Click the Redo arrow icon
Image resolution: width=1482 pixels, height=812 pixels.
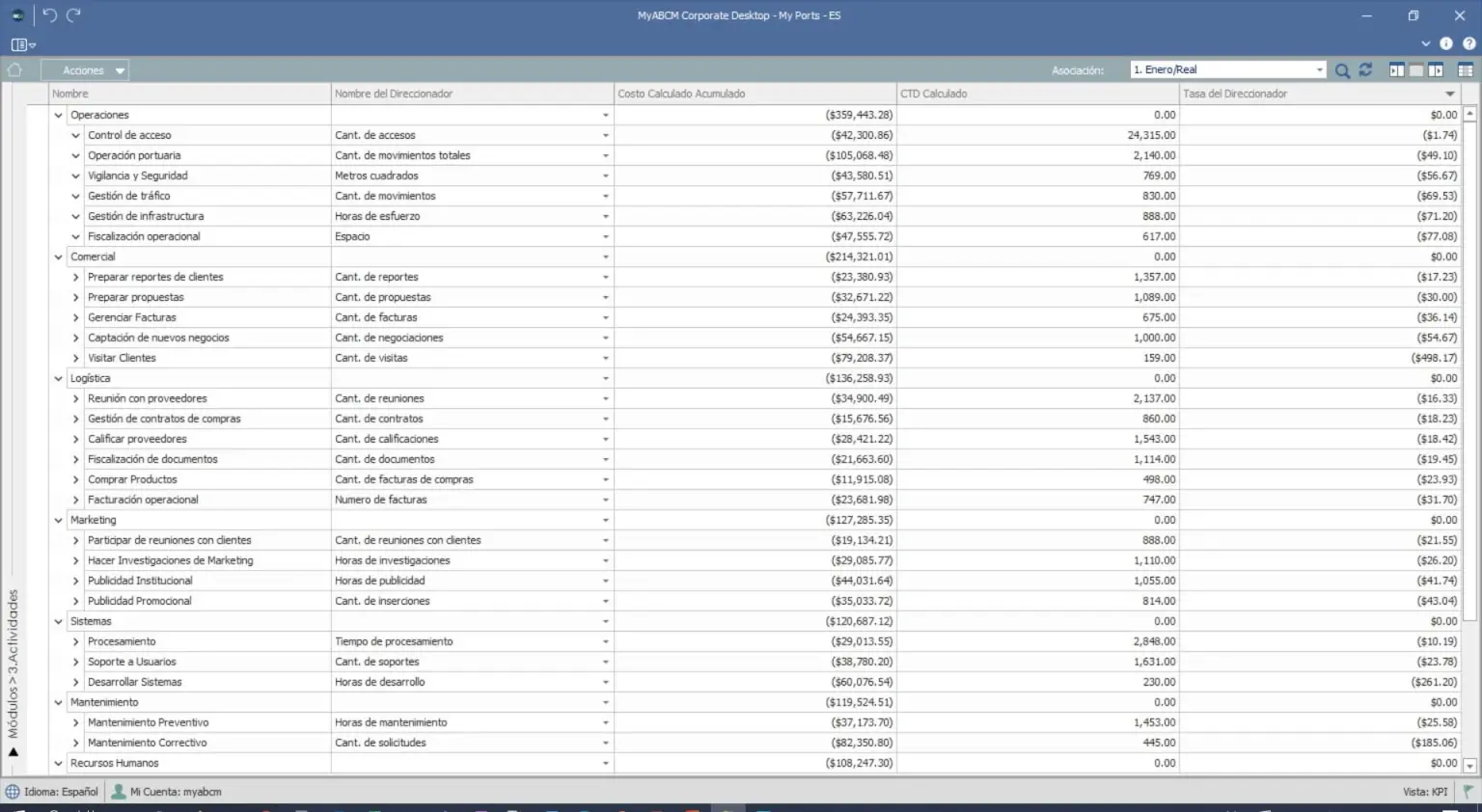click(x=73, y=15)
